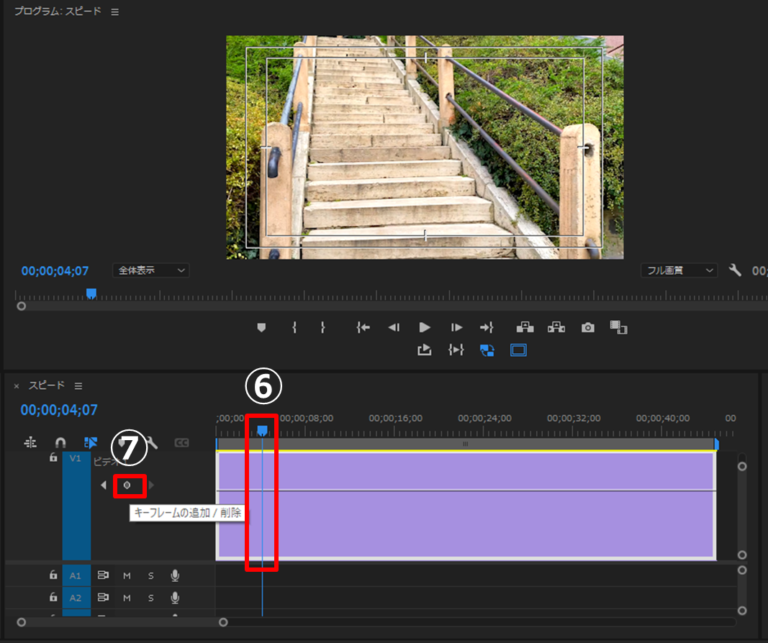Click the Go to In point button
This screenshot has width=768, height=643.
tap(364, 327)
